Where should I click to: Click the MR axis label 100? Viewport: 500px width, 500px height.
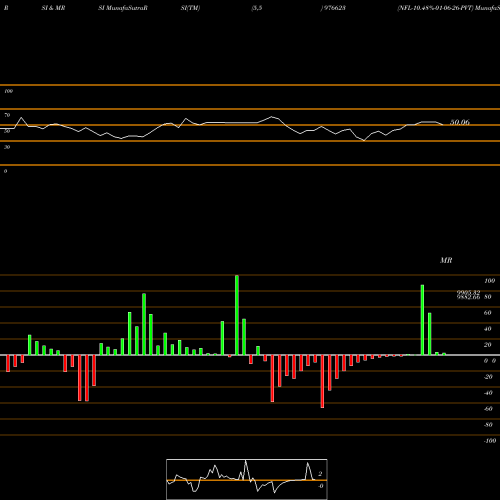489,281
